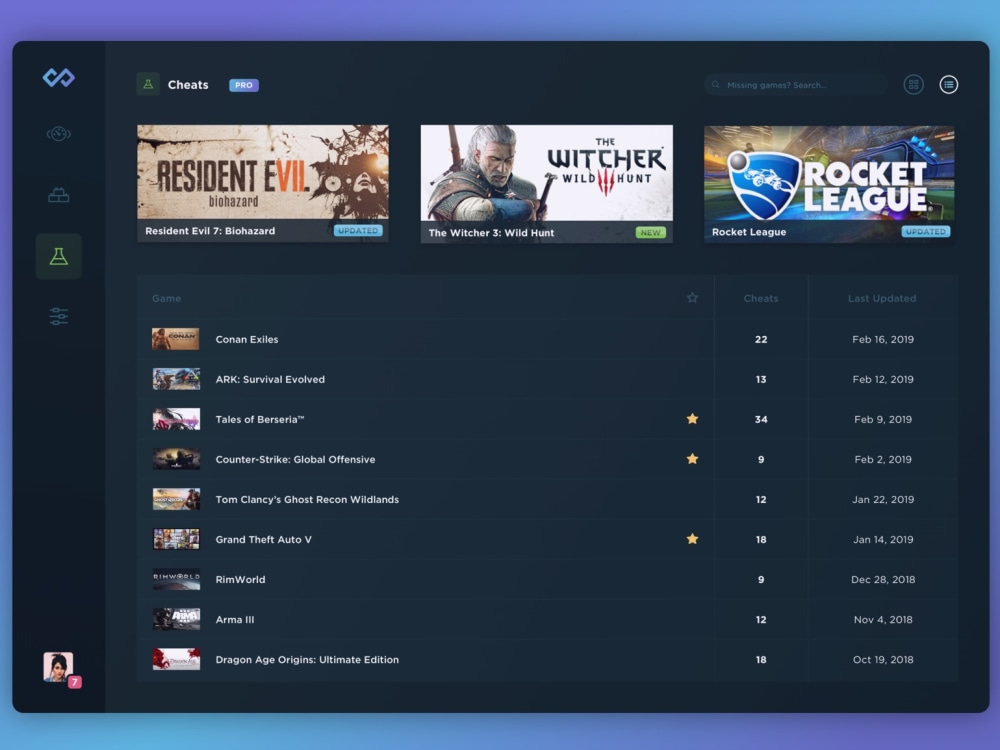Viewport: 1000px width, 750px height.
Task: Open ARK: Survival Evolved game name
Action: click(270, 379)
